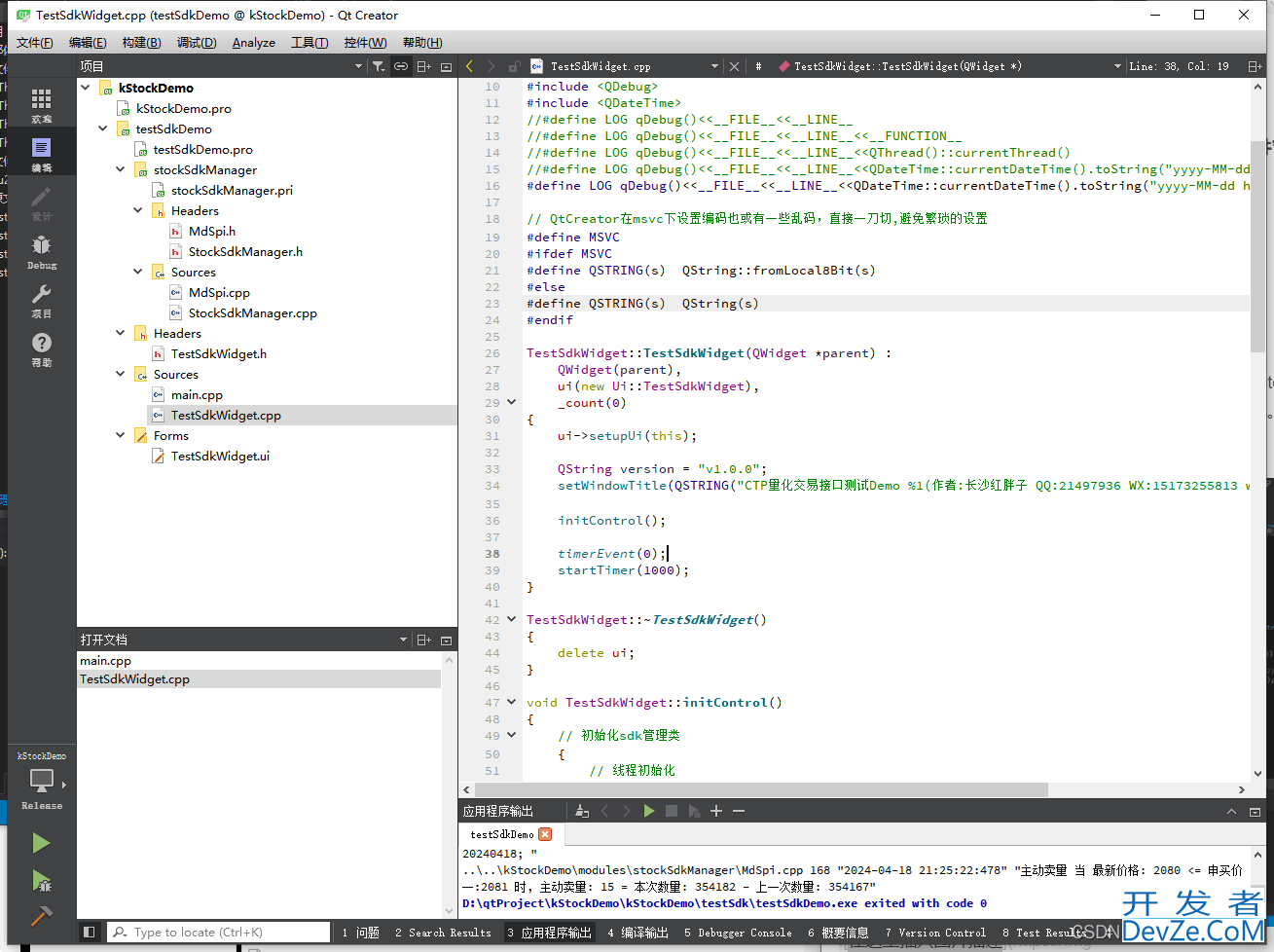Zoom in application output with plus

tap(716, 811)
